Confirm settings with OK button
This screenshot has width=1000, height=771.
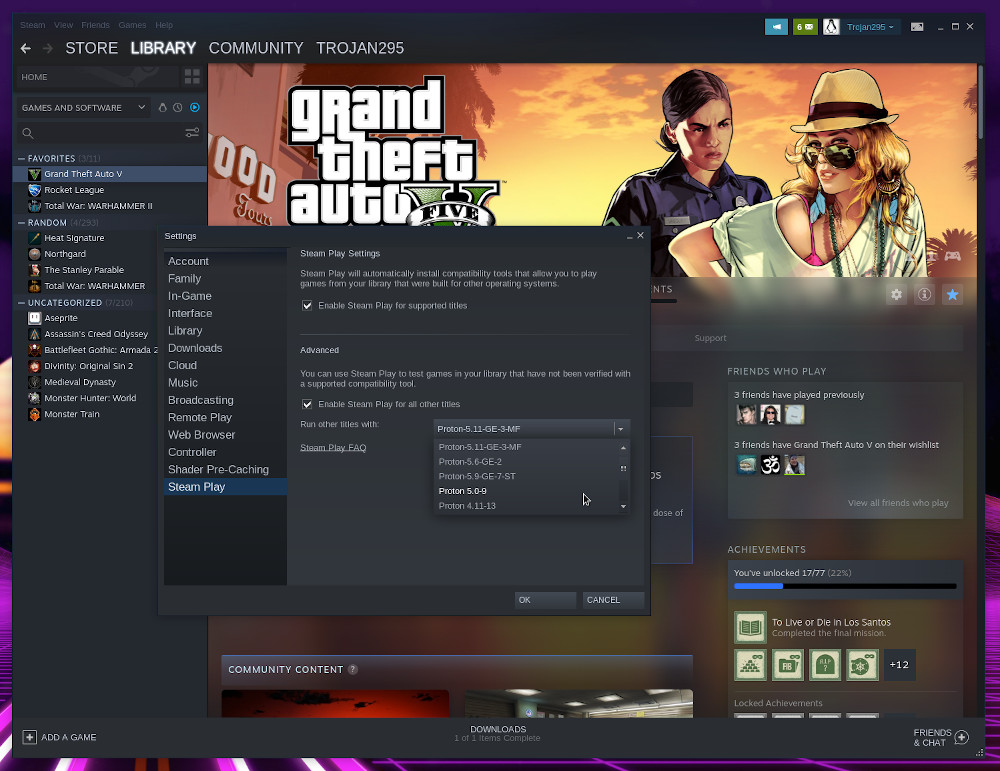click(x=545, y=600)
